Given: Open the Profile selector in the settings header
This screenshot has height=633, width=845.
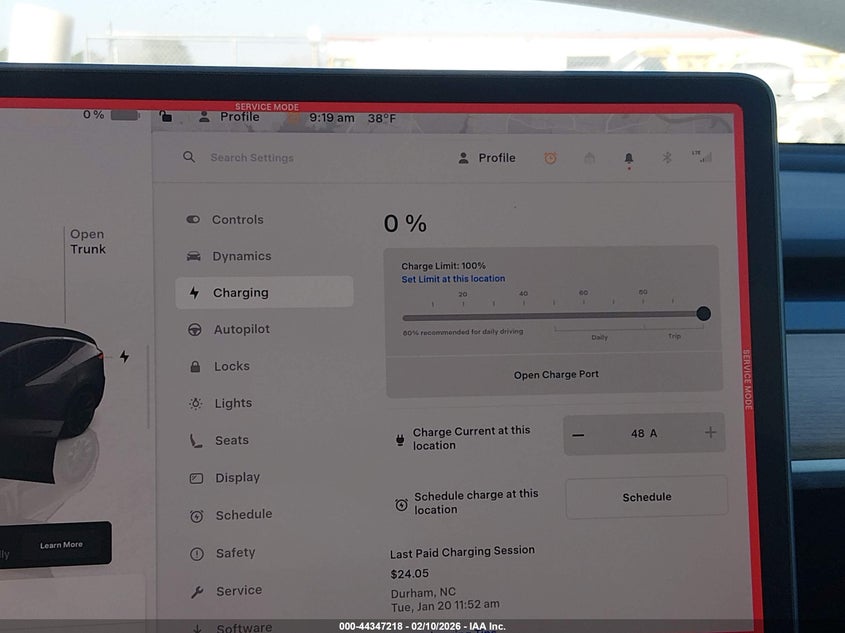Looking at the screenshot, I should (487, 158).
